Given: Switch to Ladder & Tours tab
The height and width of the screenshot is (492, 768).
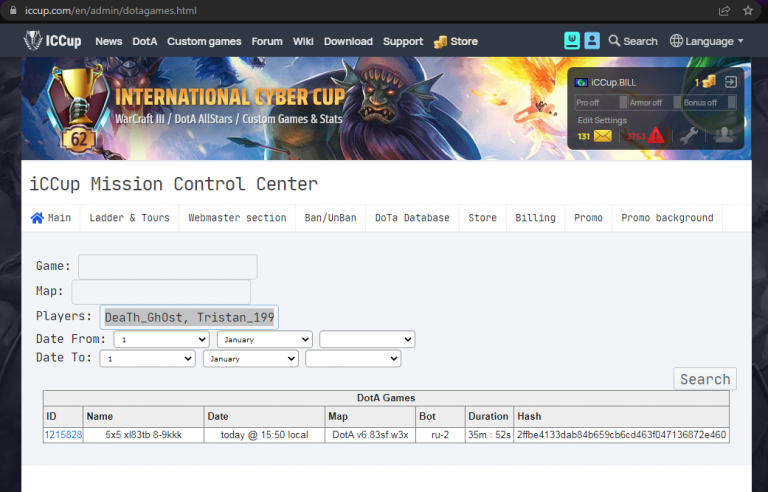Looking at the screenshot, I should pos(129,218).
